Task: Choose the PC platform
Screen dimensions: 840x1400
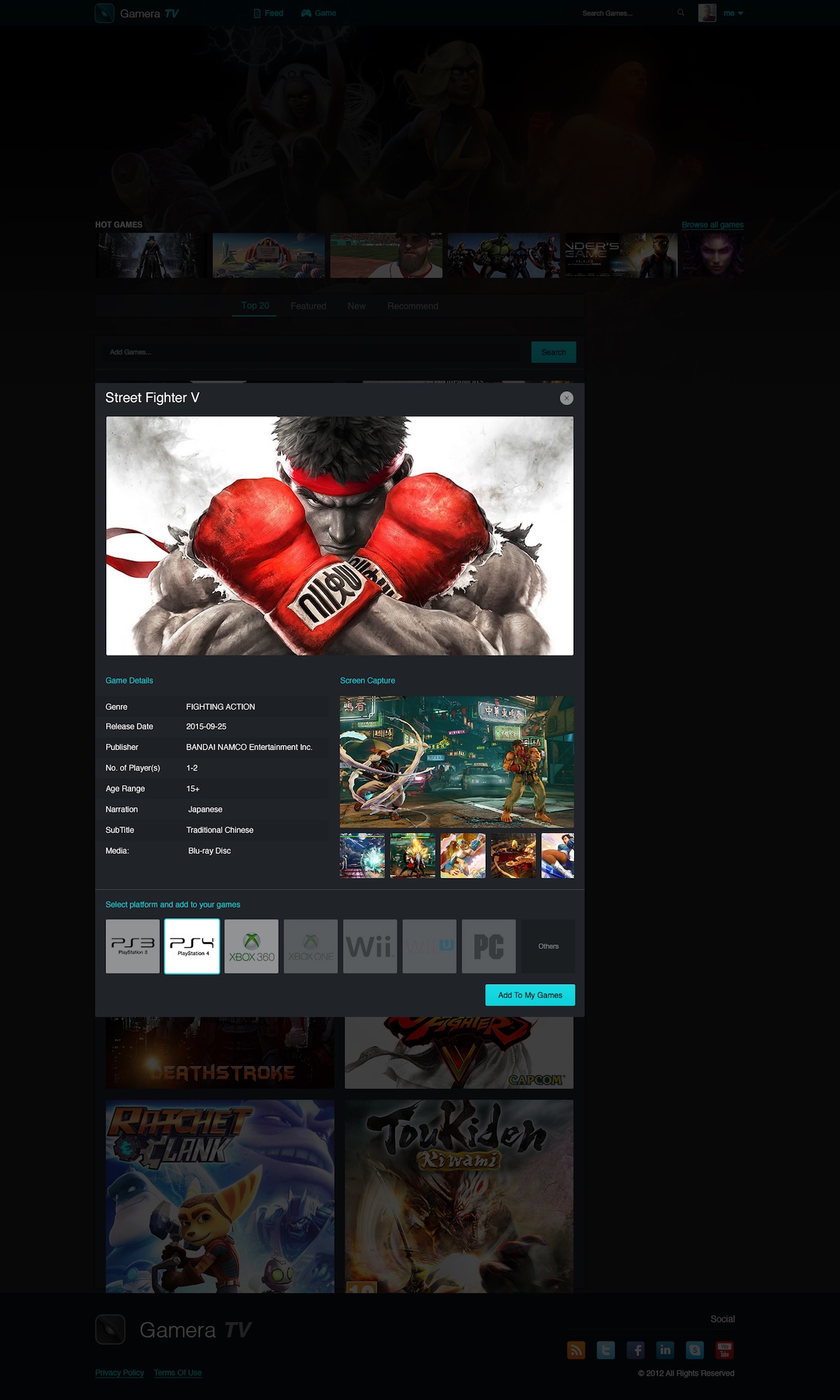Action: pyautogui.click(x=489, y=946)
